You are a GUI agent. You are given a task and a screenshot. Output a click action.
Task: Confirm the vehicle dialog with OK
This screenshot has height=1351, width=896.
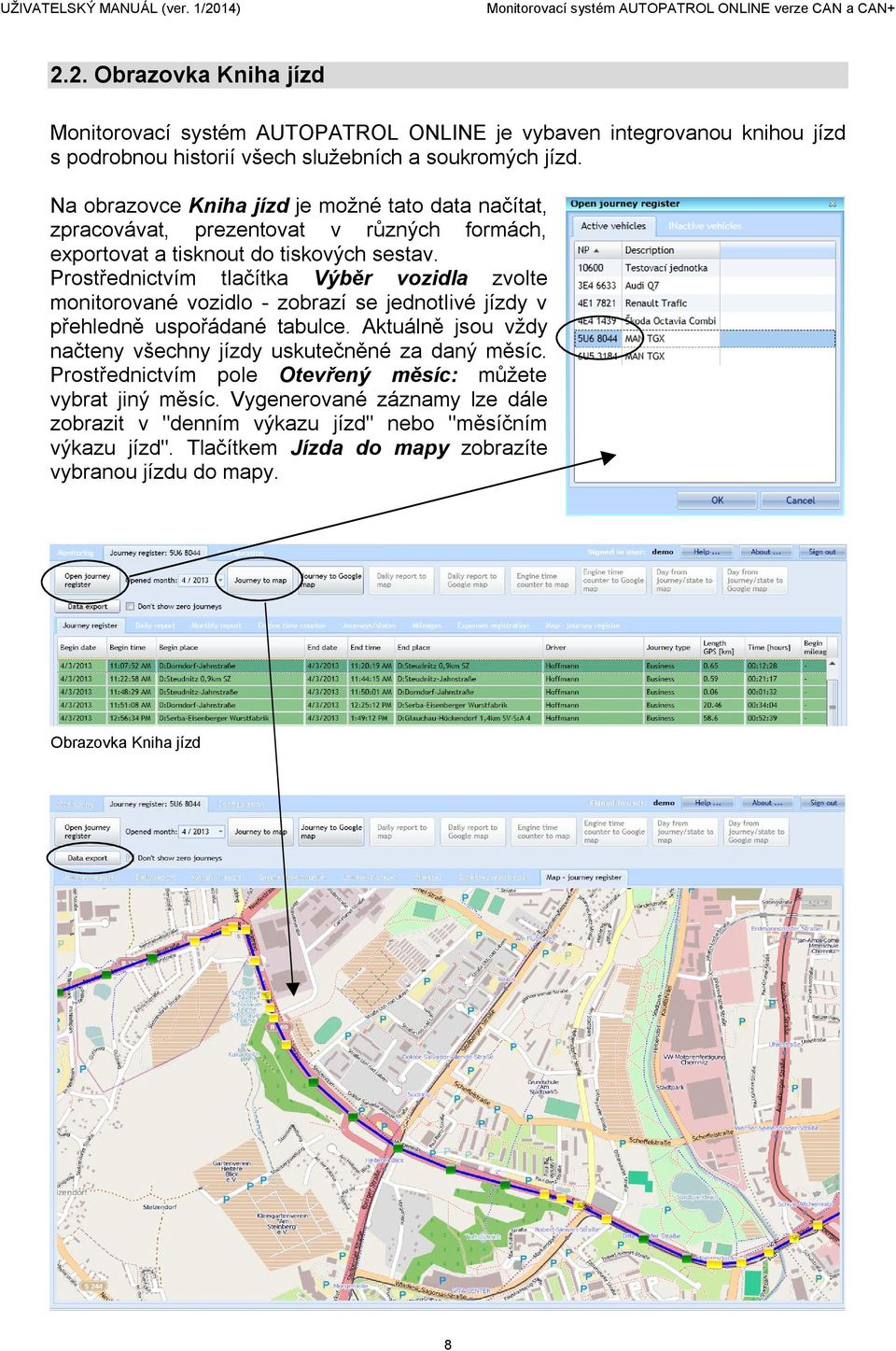[717, 500]
